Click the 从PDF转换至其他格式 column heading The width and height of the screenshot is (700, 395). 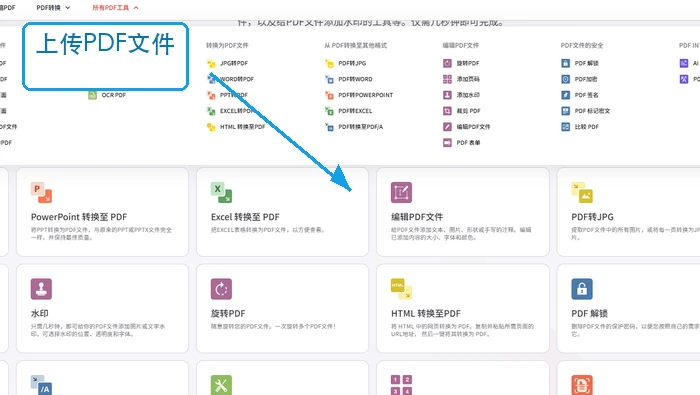coord(355,46)
